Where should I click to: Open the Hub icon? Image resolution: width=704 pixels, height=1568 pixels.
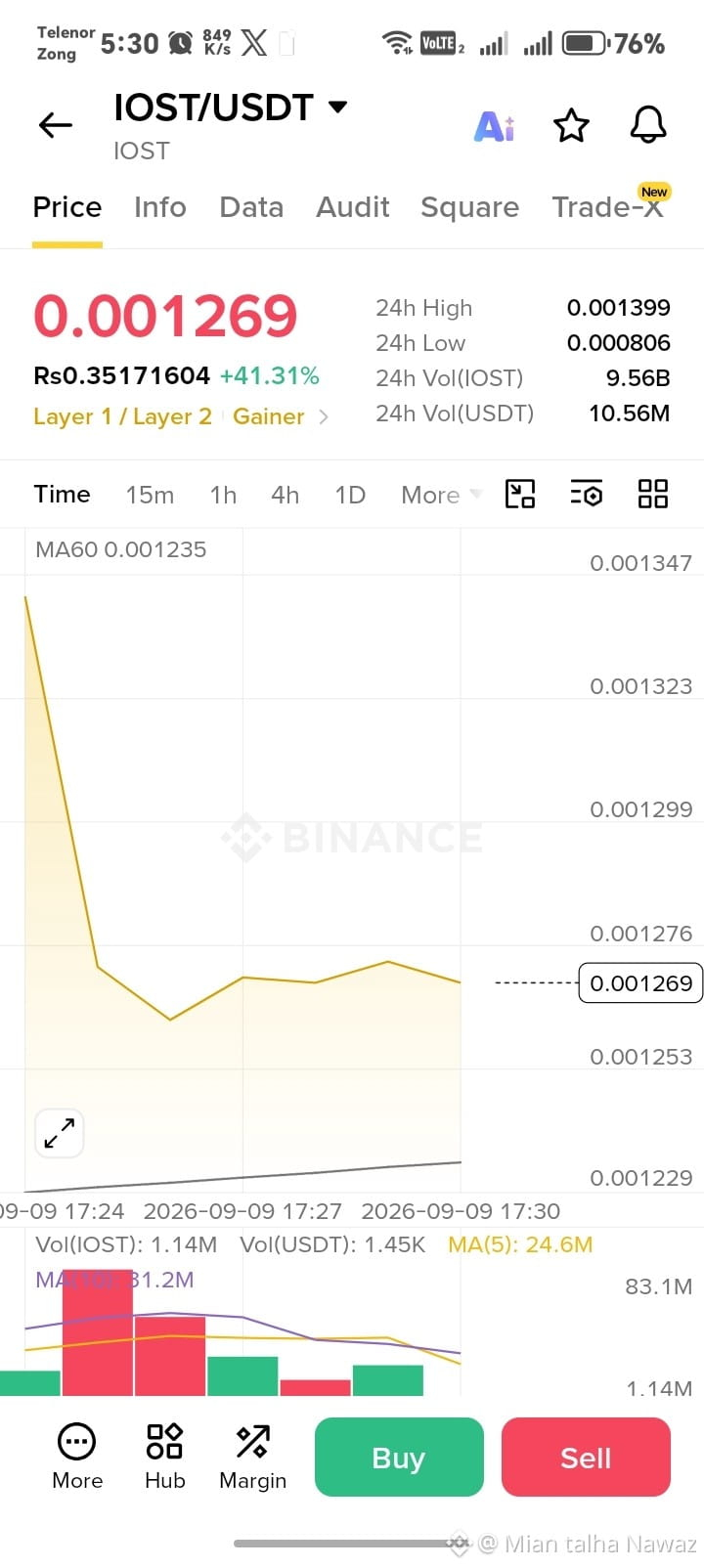164,1456
